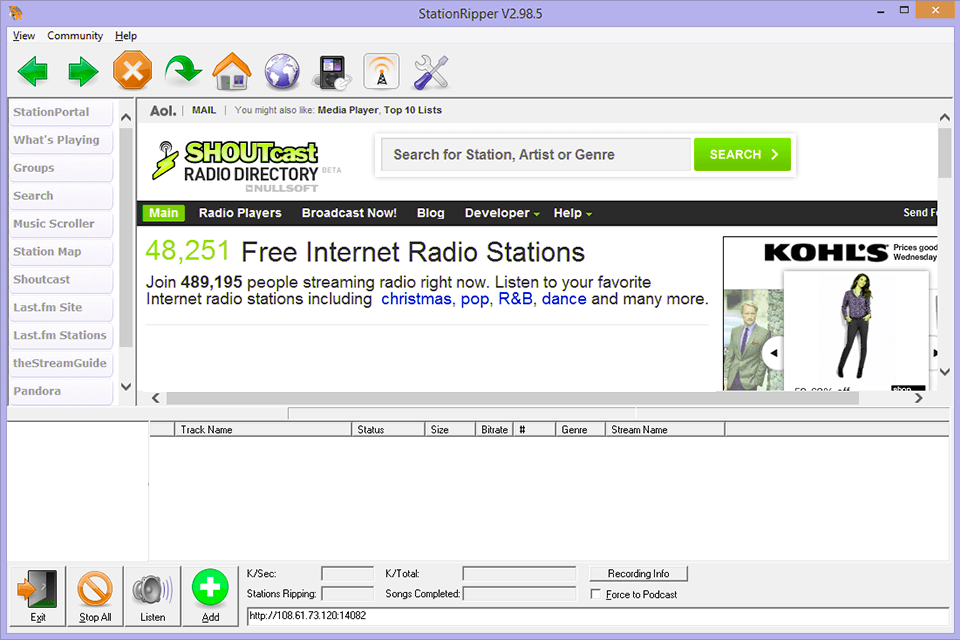
Task: Open the Broadcast Now! tab
Action: (349, 213)
